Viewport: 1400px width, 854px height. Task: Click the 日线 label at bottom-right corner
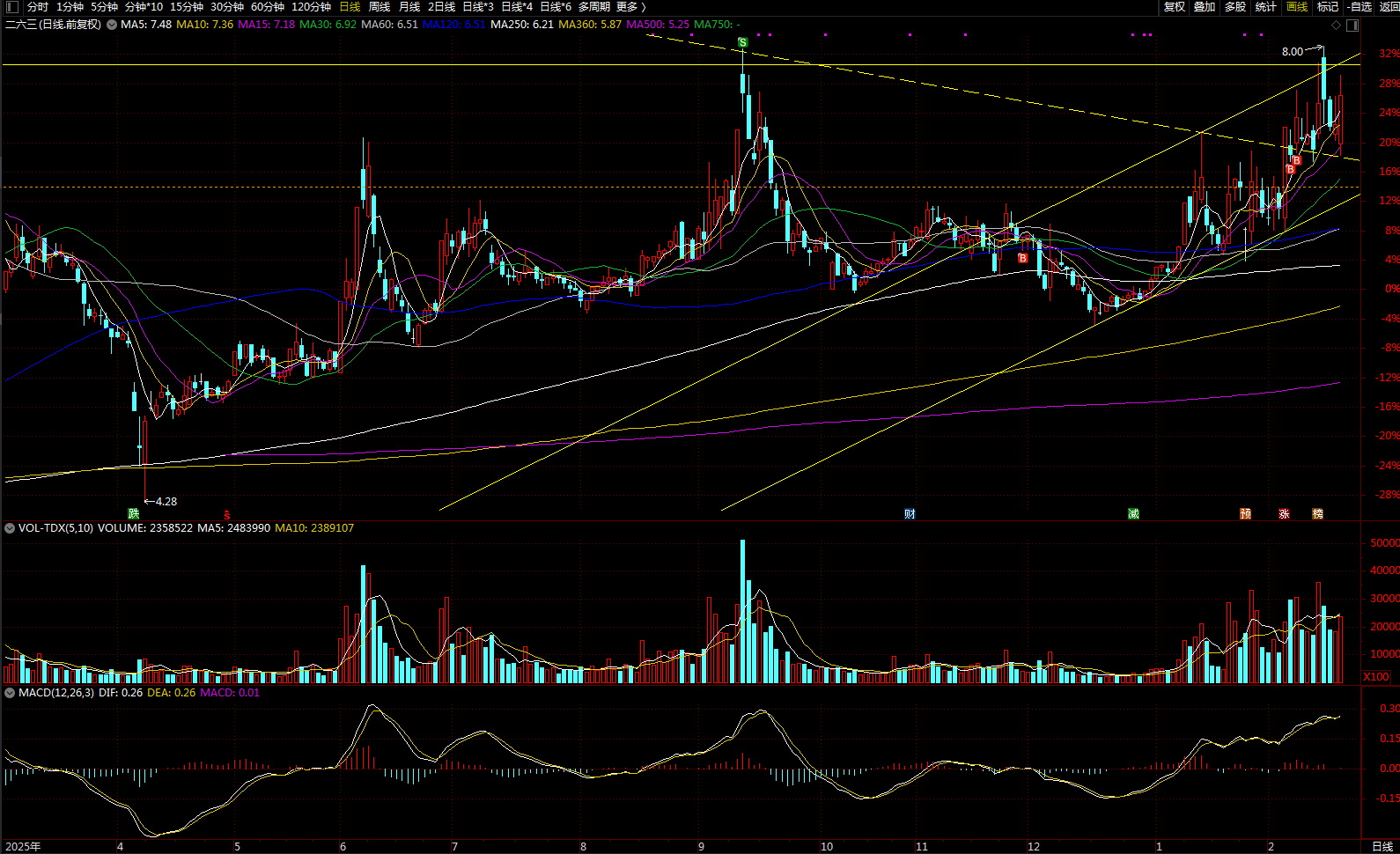1382,846
